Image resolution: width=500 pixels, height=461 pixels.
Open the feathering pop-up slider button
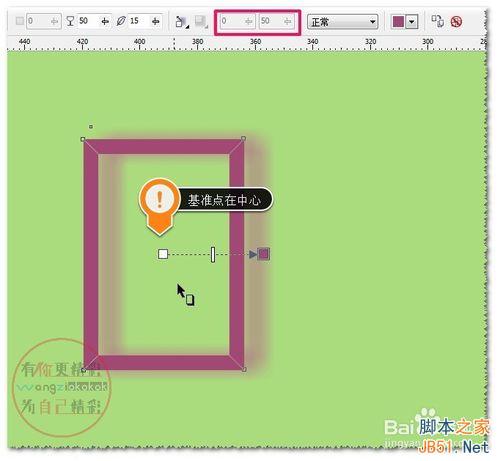[x=155, y=22]
